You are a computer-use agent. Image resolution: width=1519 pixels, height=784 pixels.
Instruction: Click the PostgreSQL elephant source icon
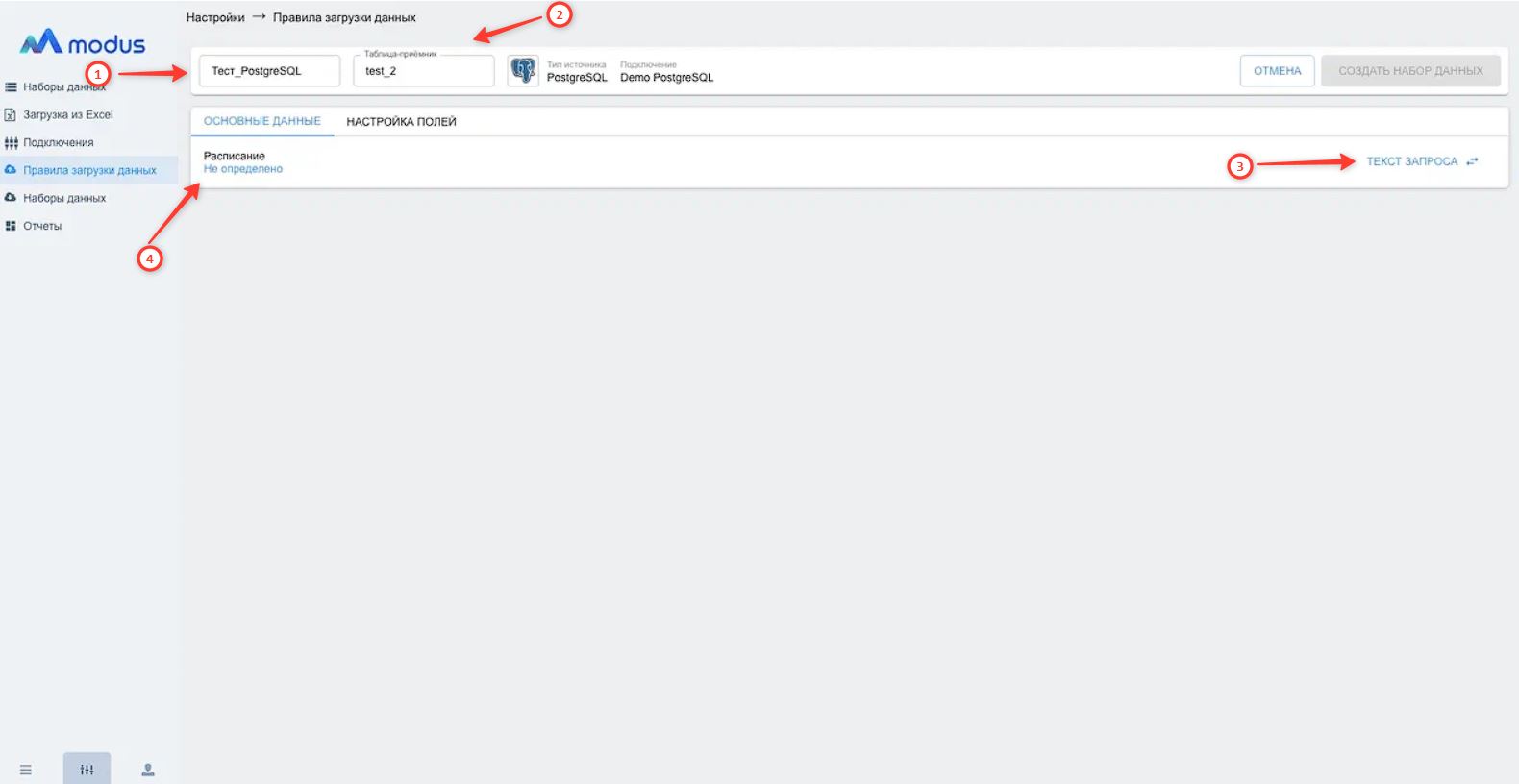pyautogui.click(x=523, y=71)
